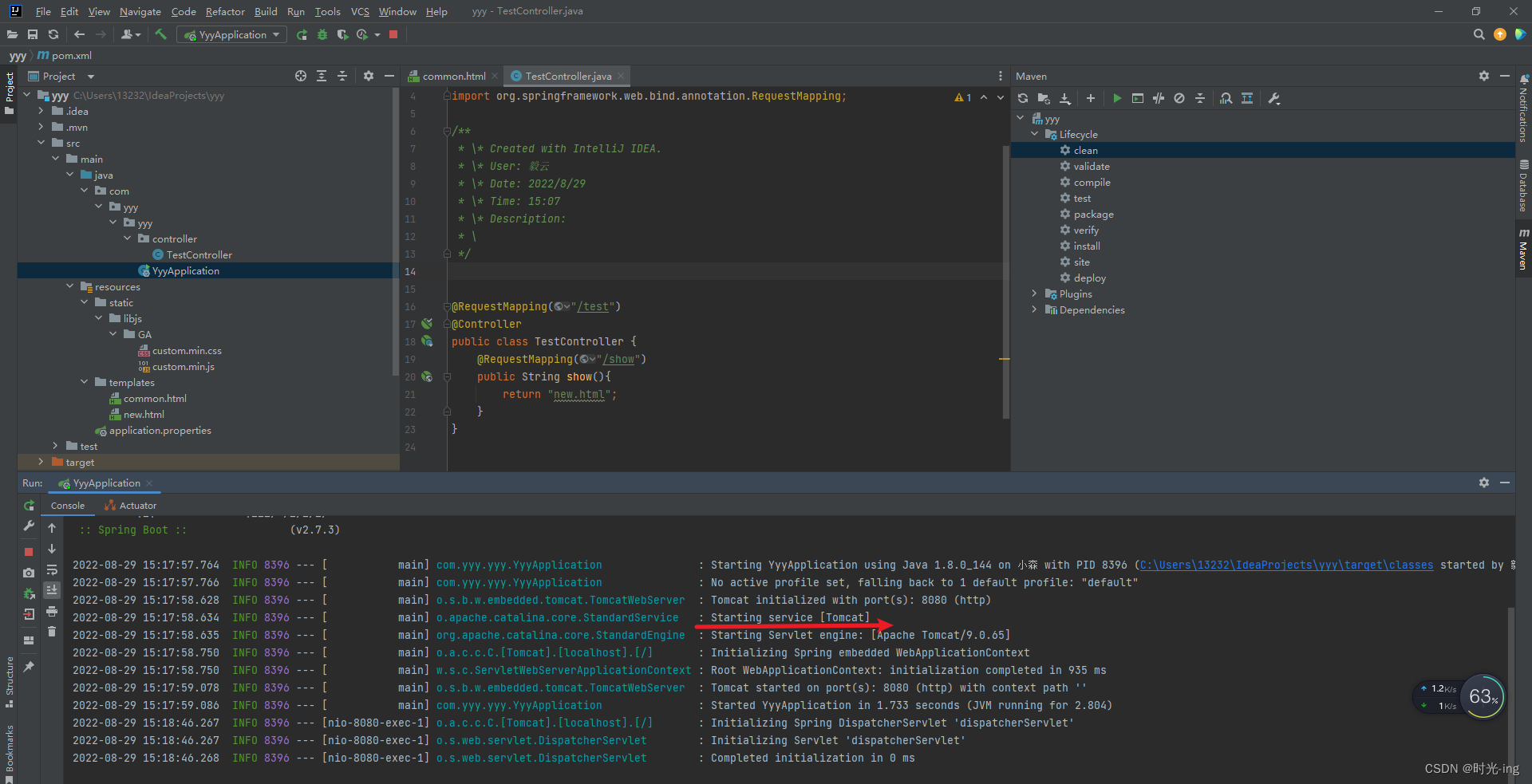1532x784 pixels.
Task: Open Maven panel gear options
Action: [x=1483, y=76]
